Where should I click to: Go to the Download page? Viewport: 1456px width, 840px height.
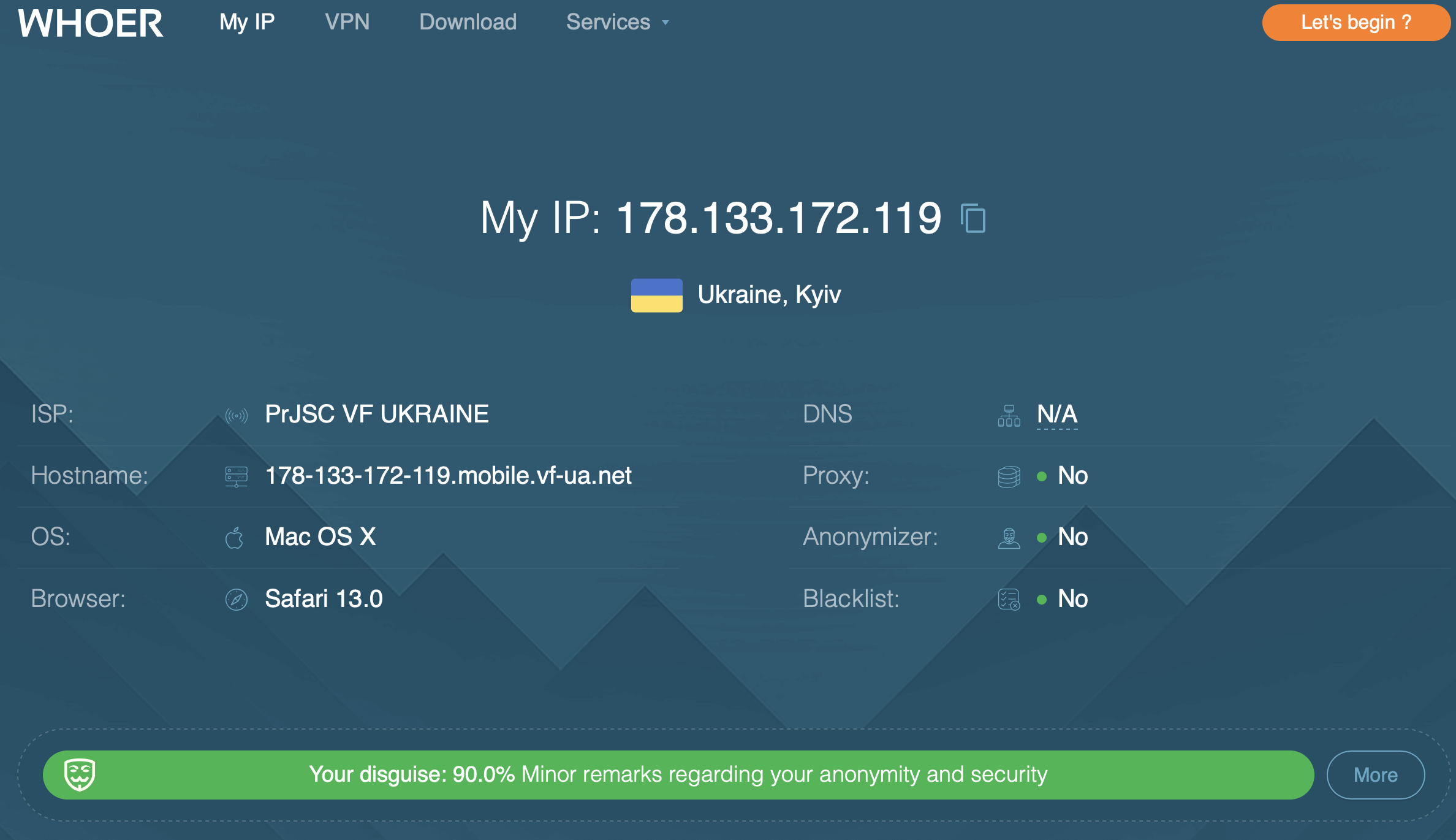tap(468, 22)
